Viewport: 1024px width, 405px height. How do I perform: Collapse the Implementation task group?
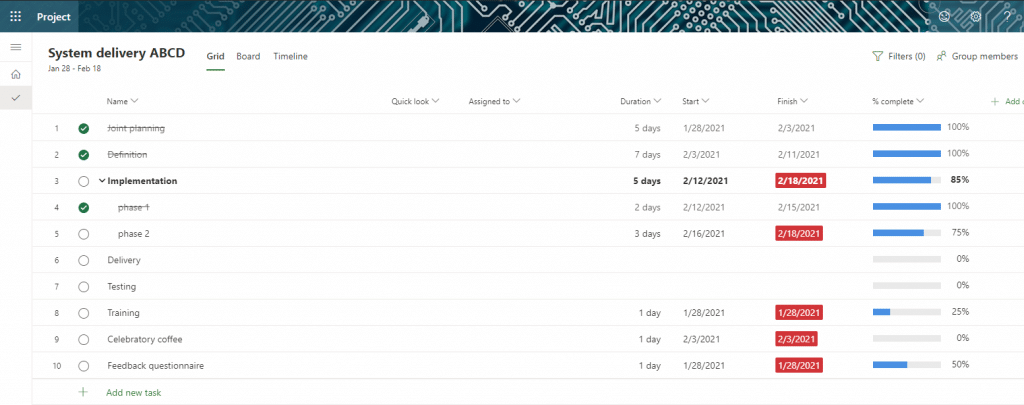(102, 181)
